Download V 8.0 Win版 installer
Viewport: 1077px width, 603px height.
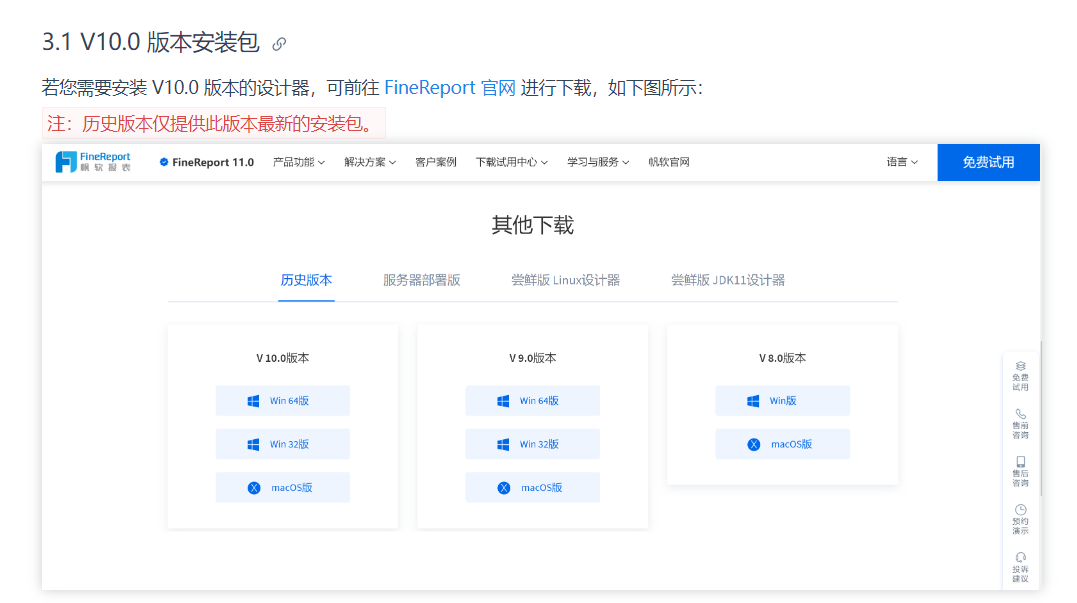coord(782,400)
